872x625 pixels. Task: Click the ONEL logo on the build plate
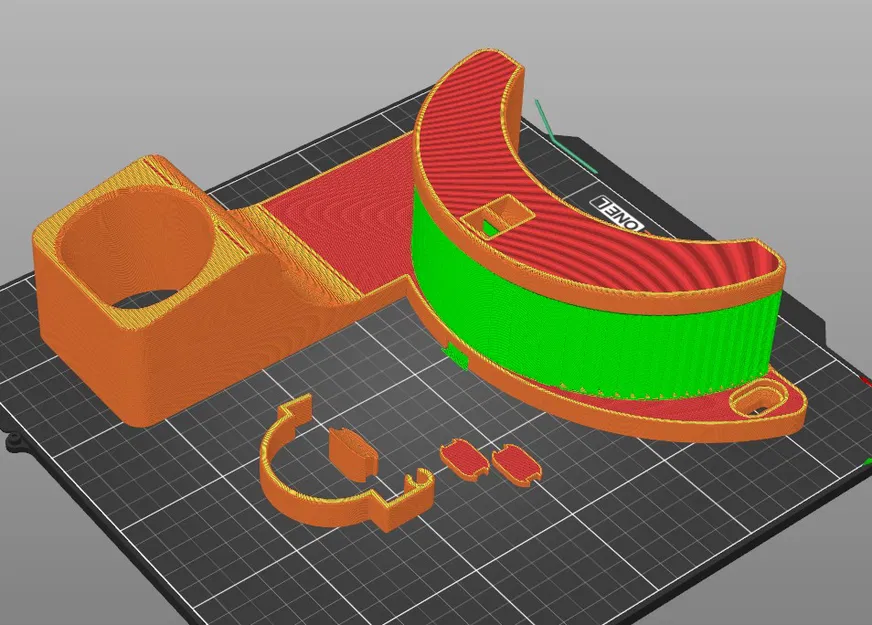(x=618, y=216)
